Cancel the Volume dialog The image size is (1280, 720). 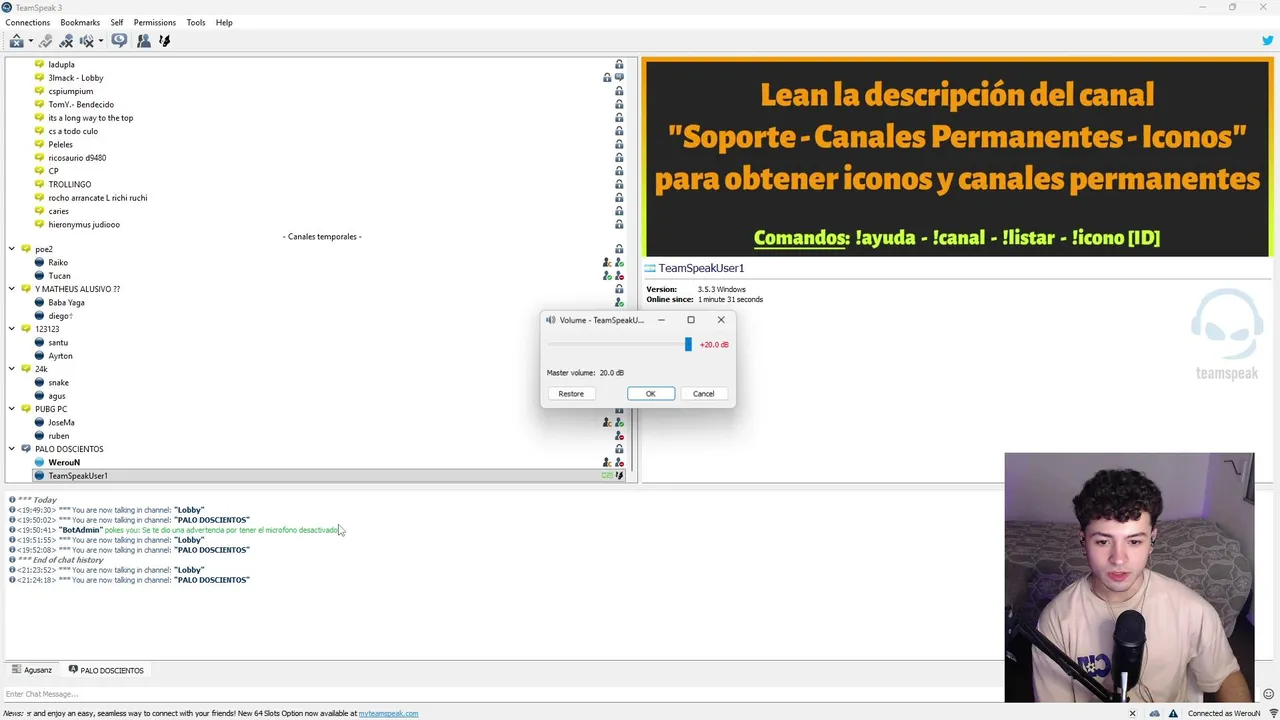click(704, 394)
